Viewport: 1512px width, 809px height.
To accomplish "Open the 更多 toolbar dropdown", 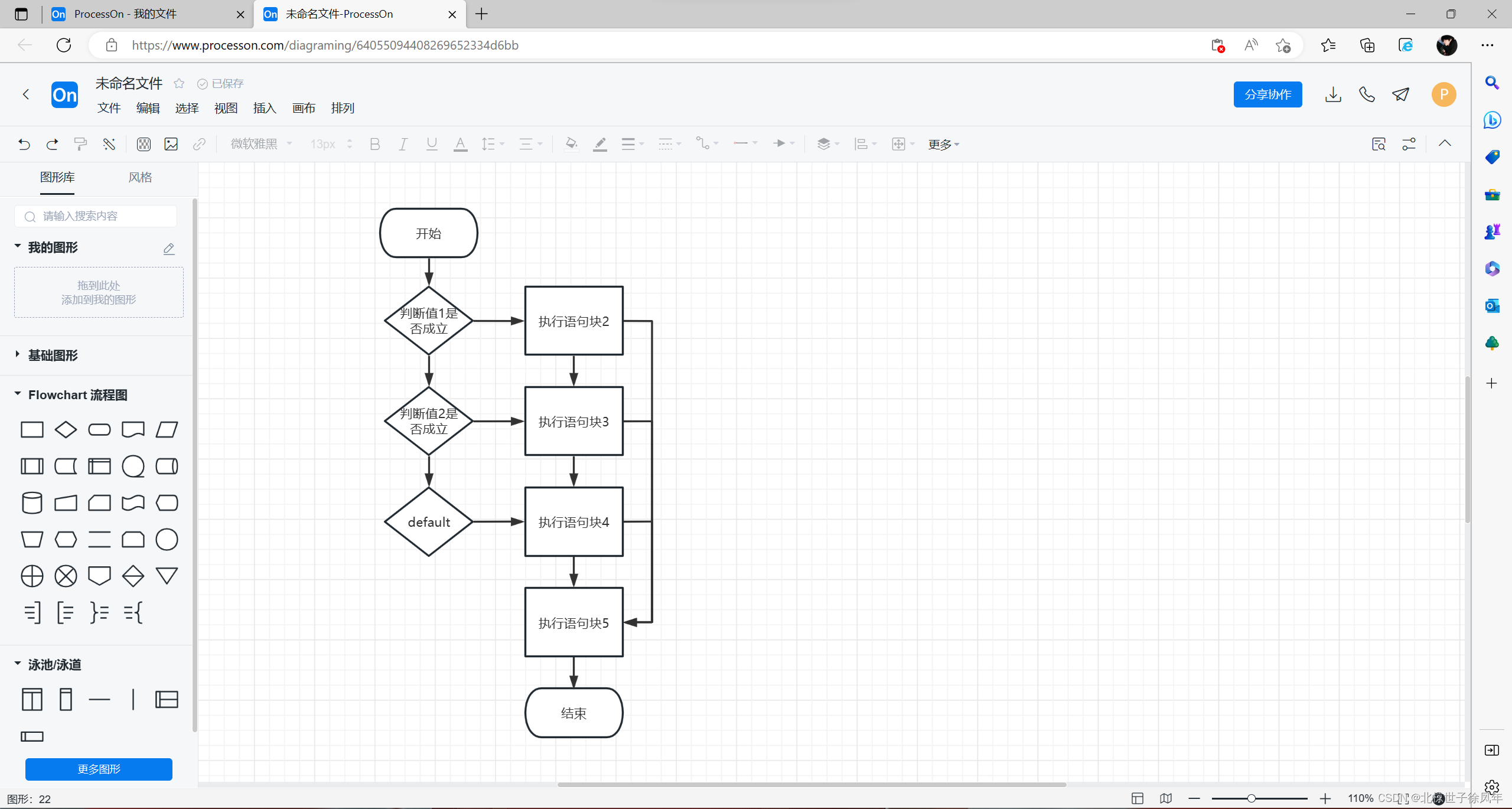I will (943, 144).
